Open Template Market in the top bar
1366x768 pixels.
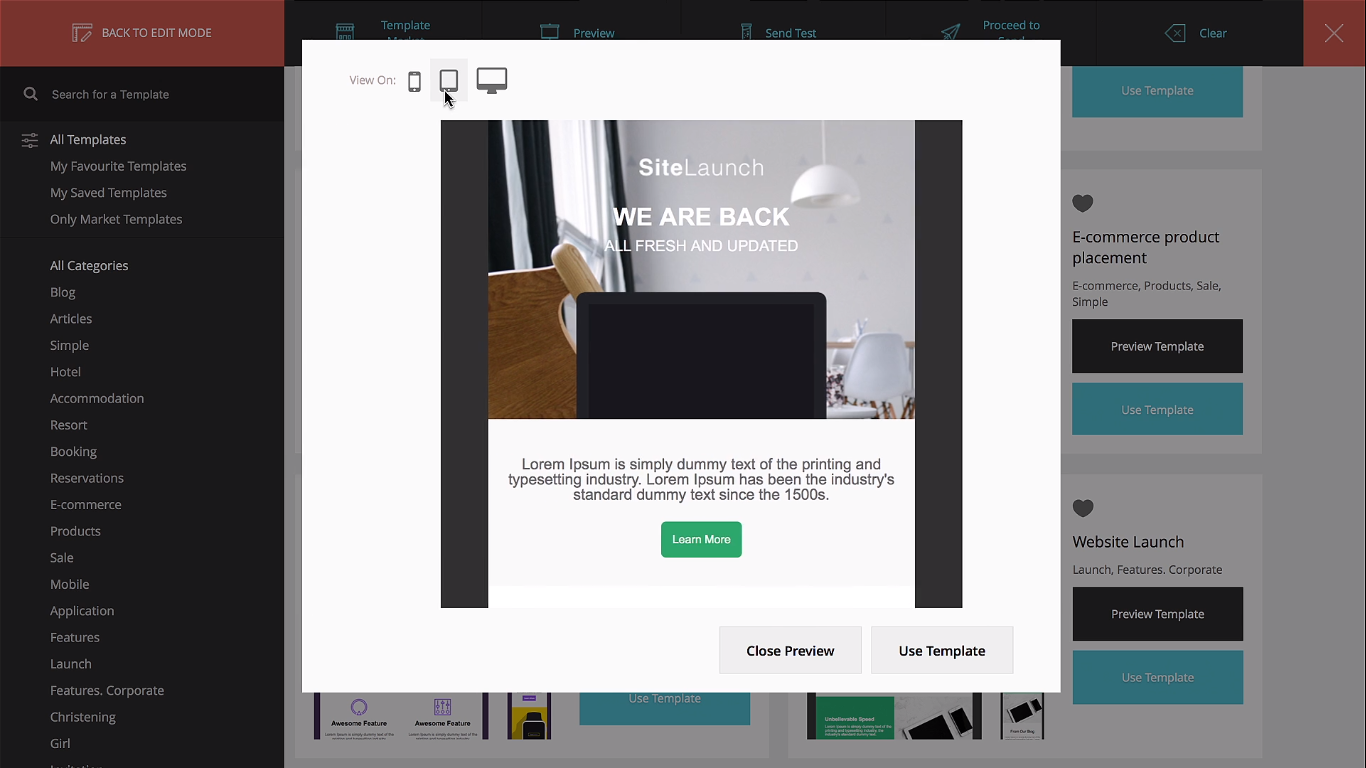(x=384, y=32)
